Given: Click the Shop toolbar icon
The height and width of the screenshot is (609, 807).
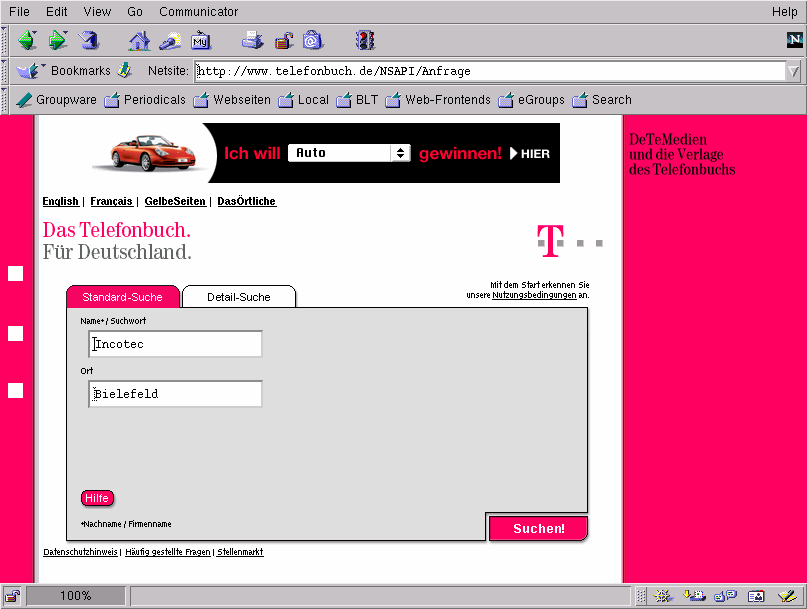Looking at the screenshot, I should [313, 40].
